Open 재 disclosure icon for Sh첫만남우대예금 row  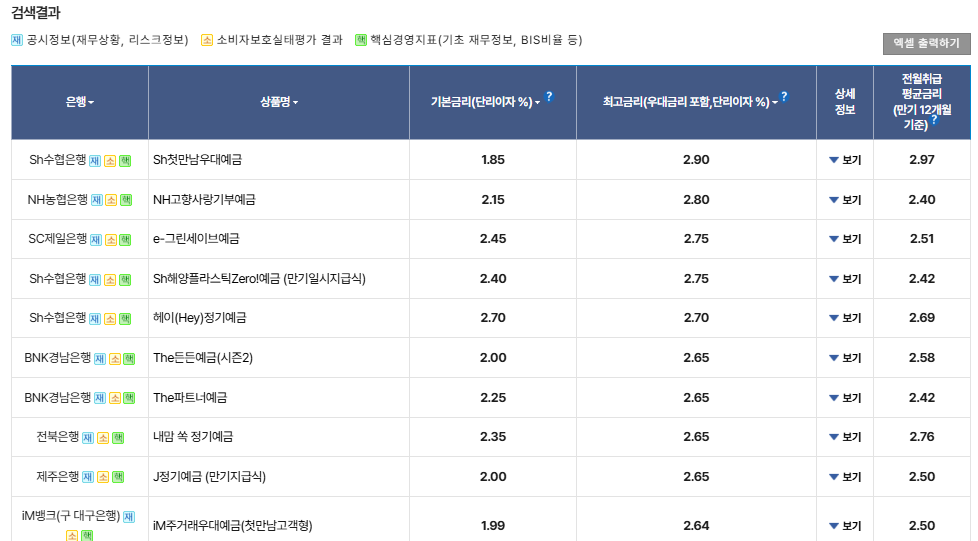pyautogui.click(x=95, y=160)
